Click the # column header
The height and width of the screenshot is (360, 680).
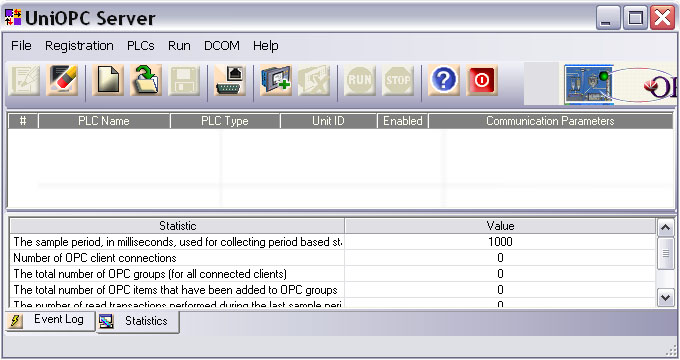pyautogui.click(x=23, y=121)
